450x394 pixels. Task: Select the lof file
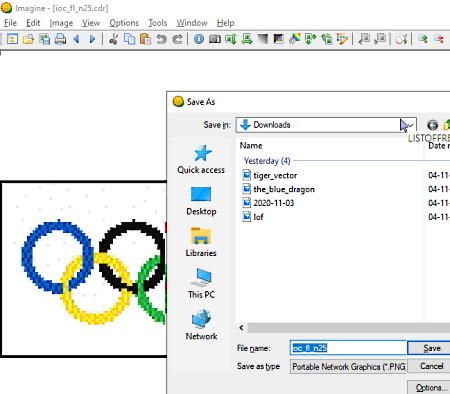(x=253, y=217)
